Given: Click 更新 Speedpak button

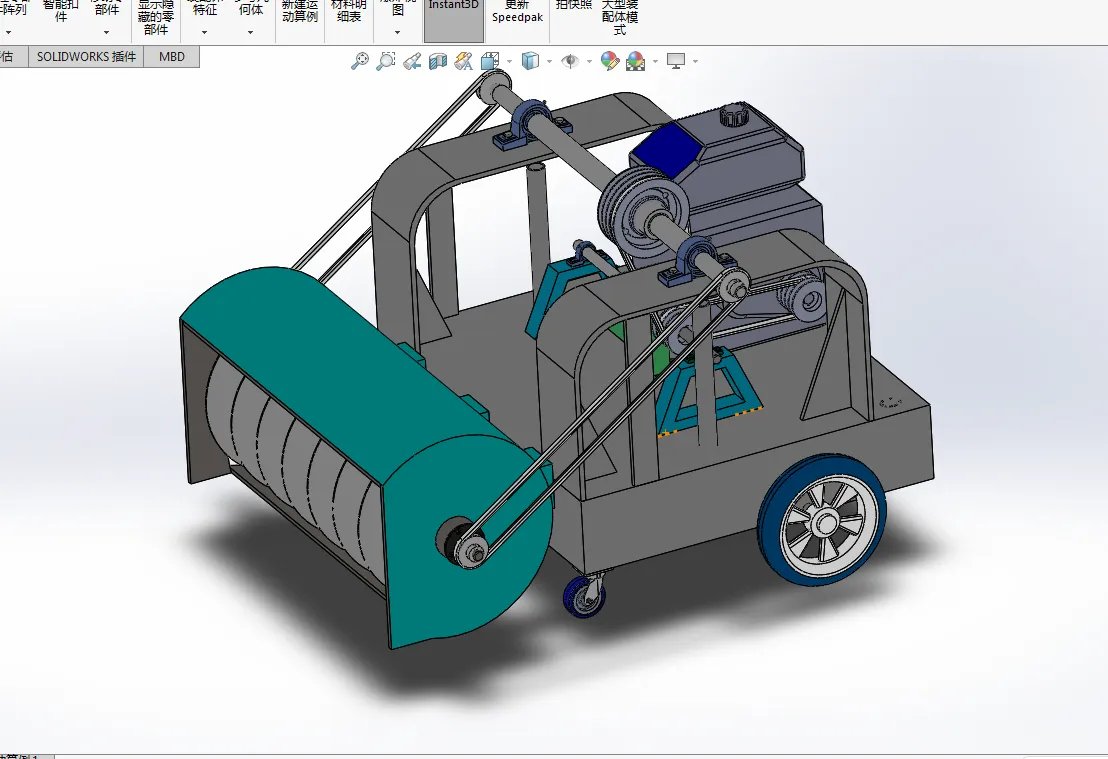Looking at the screenshot, I should (517, 13).
